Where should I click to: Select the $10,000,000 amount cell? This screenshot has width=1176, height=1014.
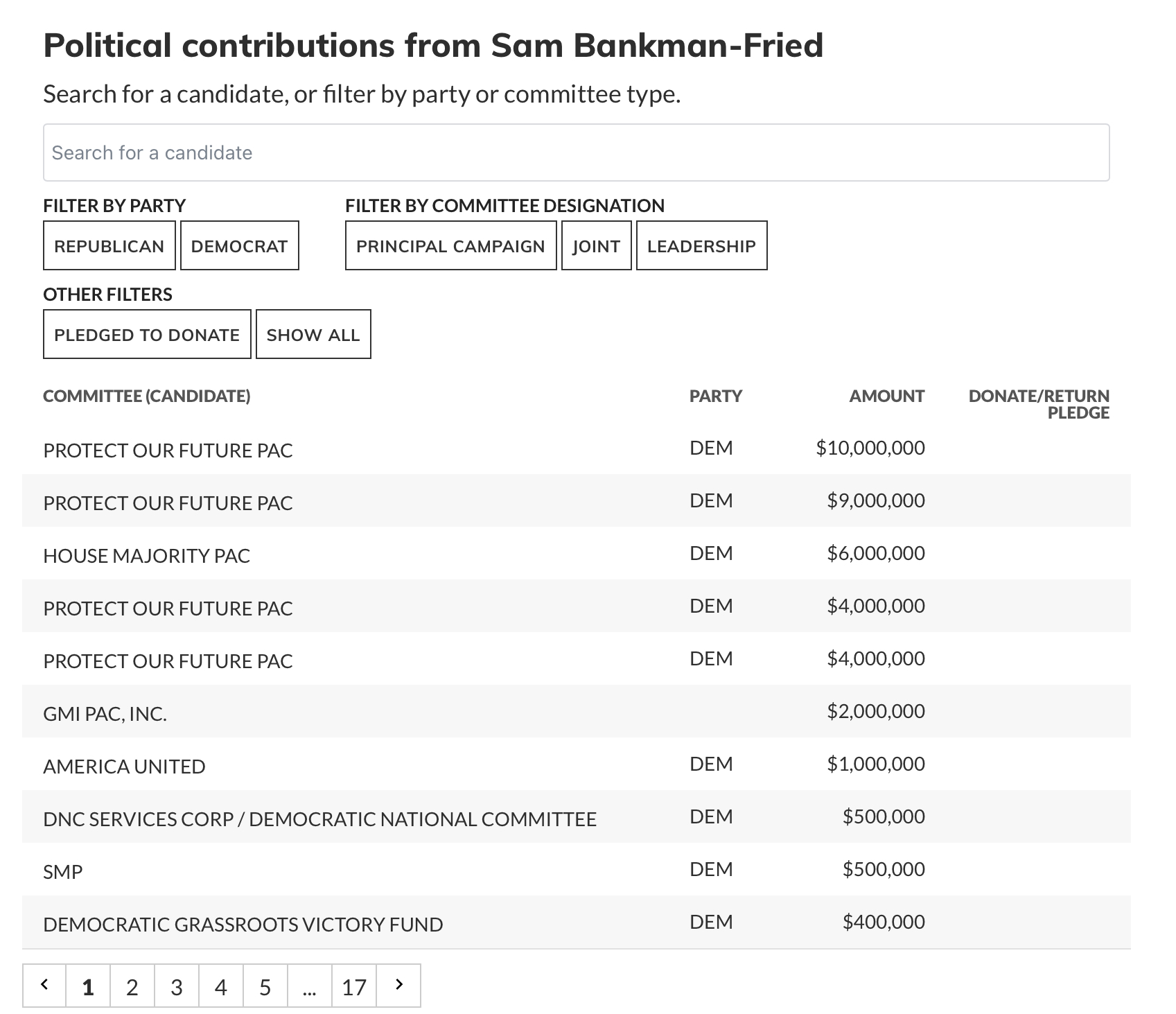point(870,448)
